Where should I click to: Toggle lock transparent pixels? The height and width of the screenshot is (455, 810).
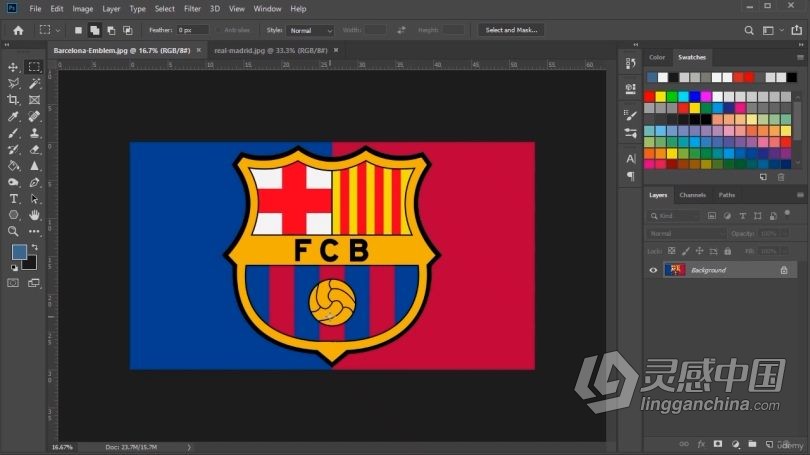click(672, 251)
